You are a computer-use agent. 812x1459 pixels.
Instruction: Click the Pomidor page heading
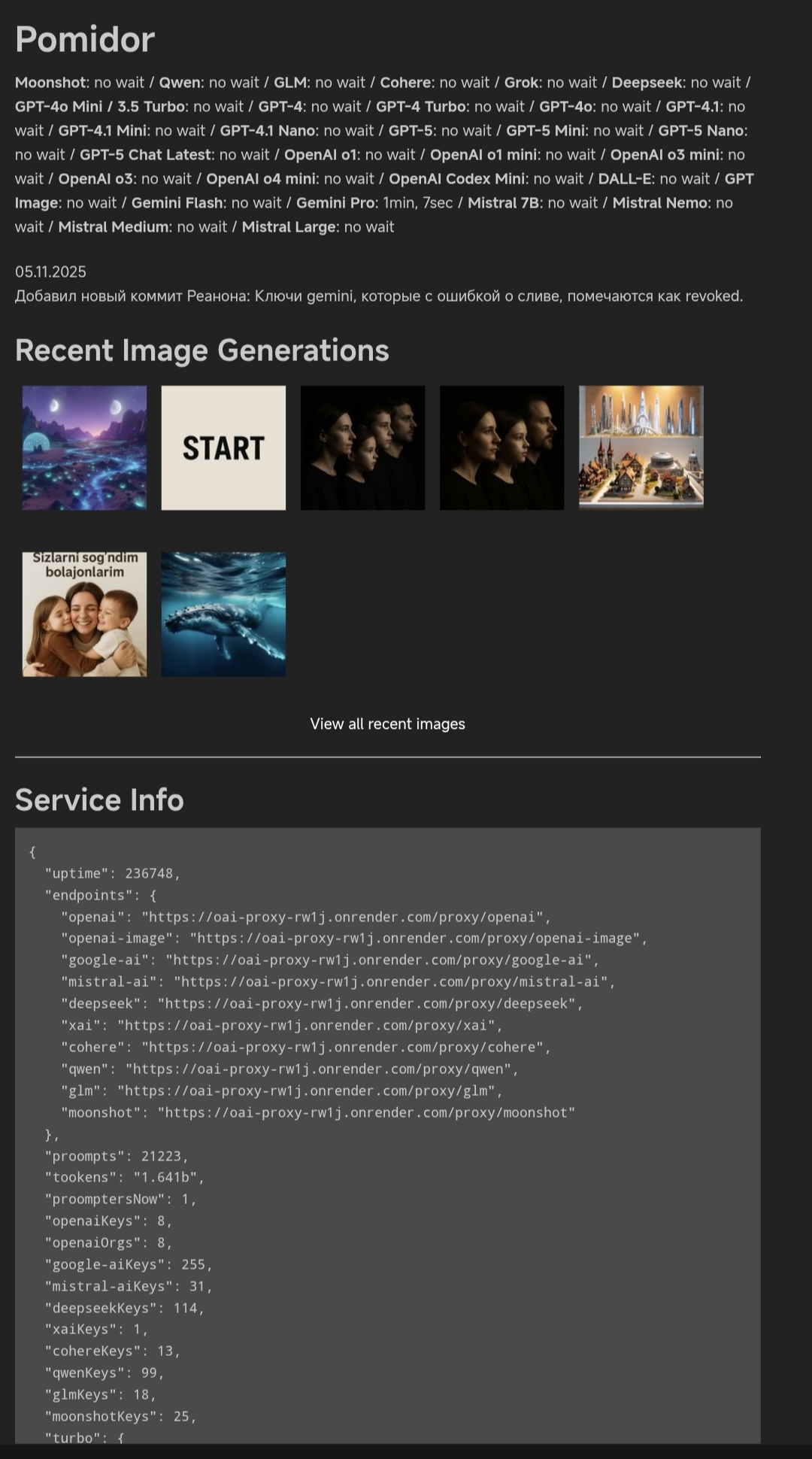85,39
